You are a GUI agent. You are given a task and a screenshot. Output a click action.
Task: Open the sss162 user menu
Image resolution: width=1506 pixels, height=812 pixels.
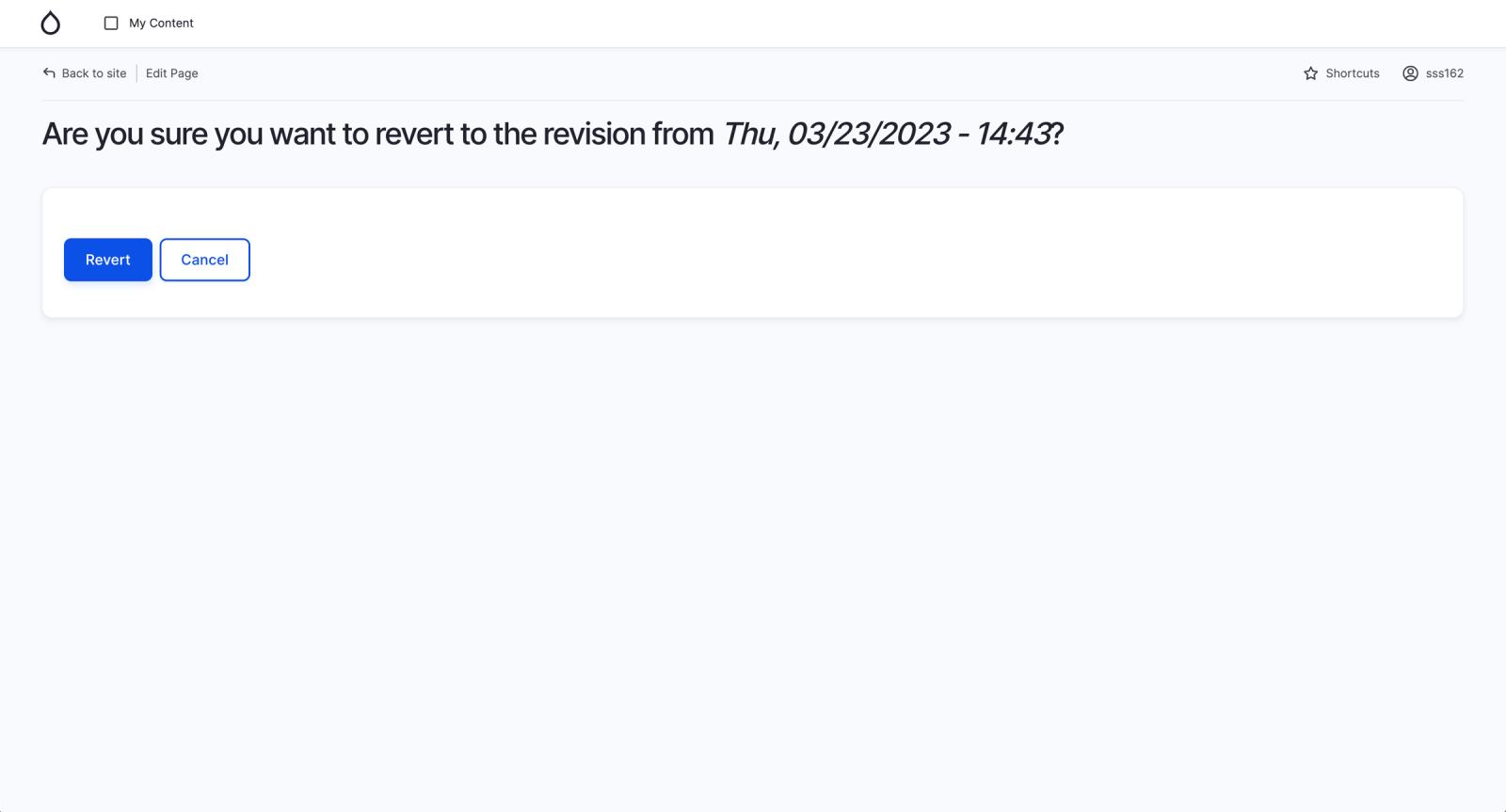tap(1433, 73)
